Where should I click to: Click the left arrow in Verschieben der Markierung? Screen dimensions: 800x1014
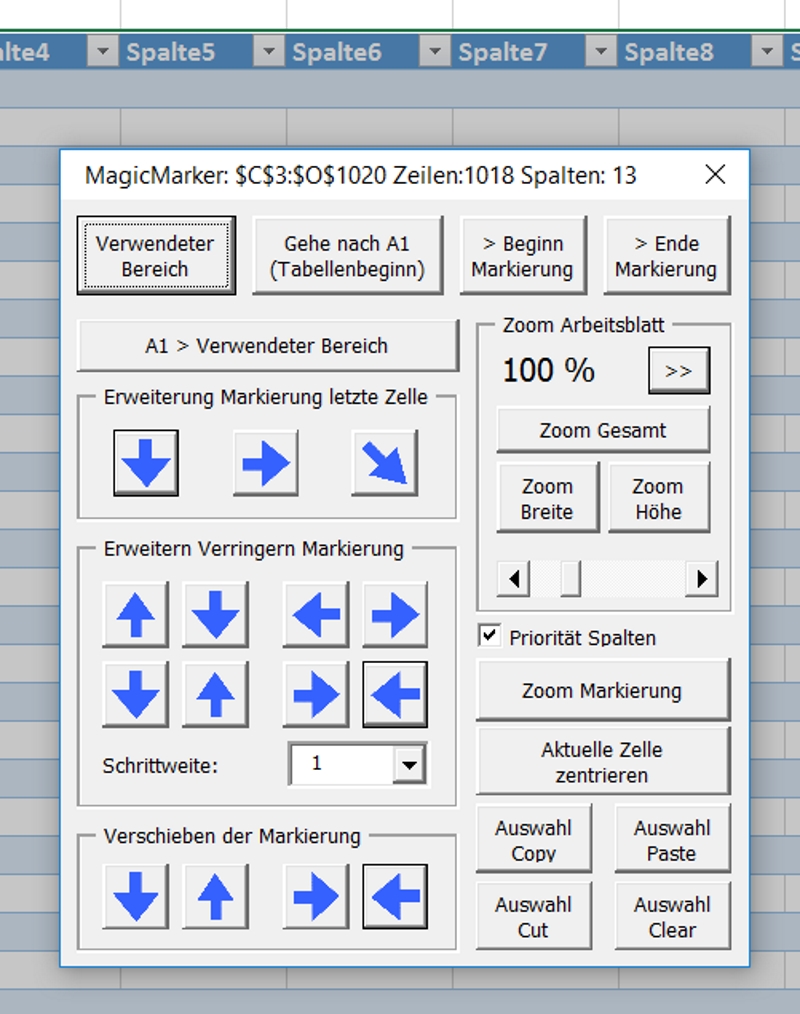pos(395,896)
